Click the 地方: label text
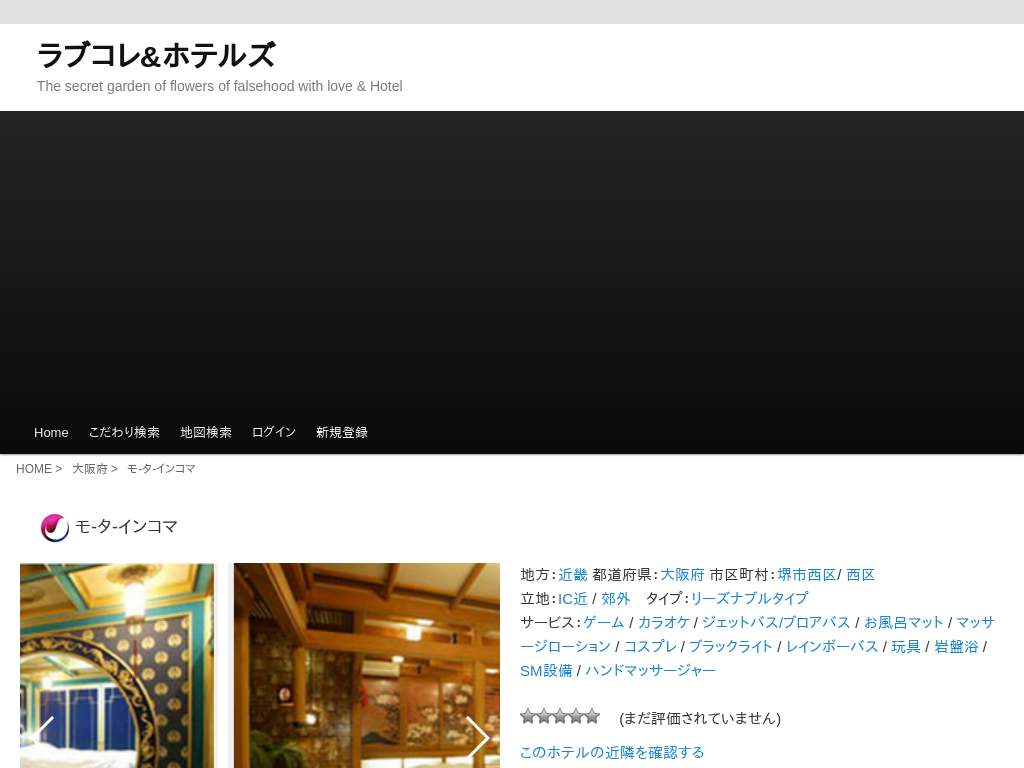 [x=539, y=575]
